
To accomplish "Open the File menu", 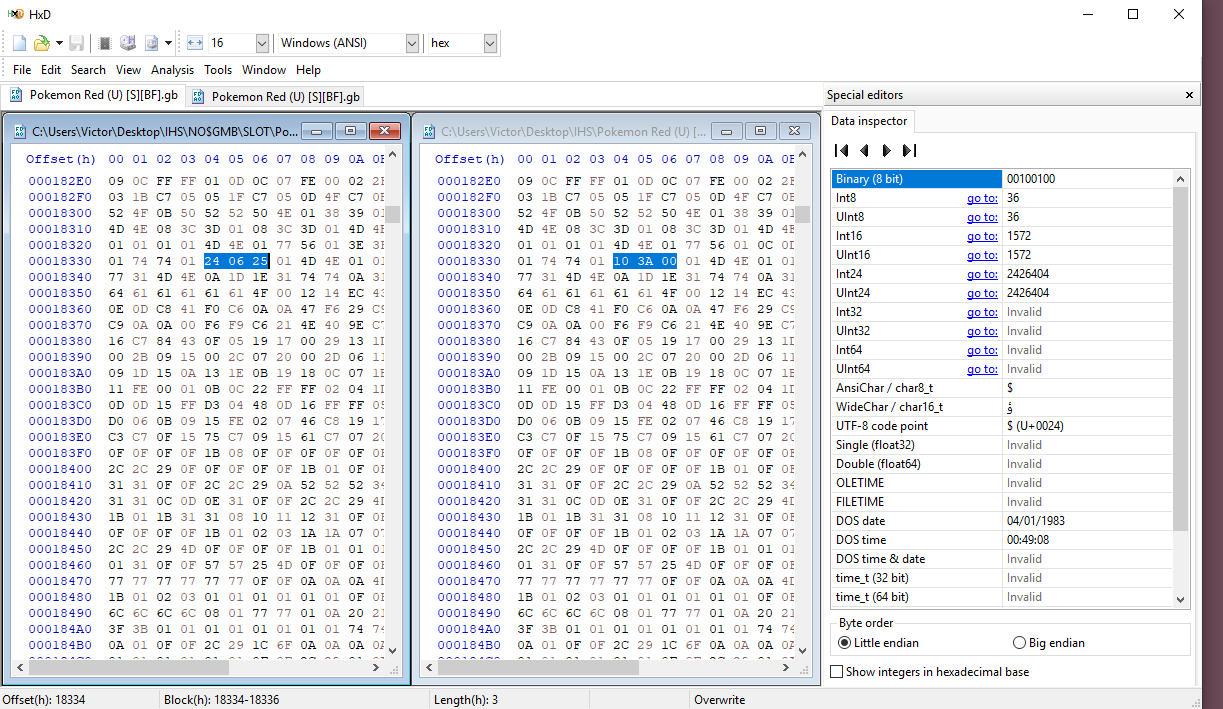I will [x=22, y=70].
